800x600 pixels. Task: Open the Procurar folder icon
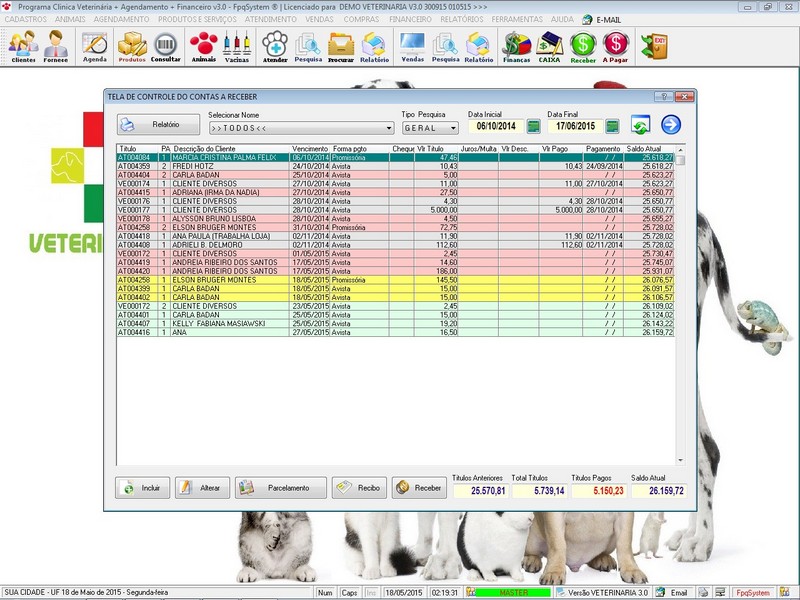pos(341,46)
